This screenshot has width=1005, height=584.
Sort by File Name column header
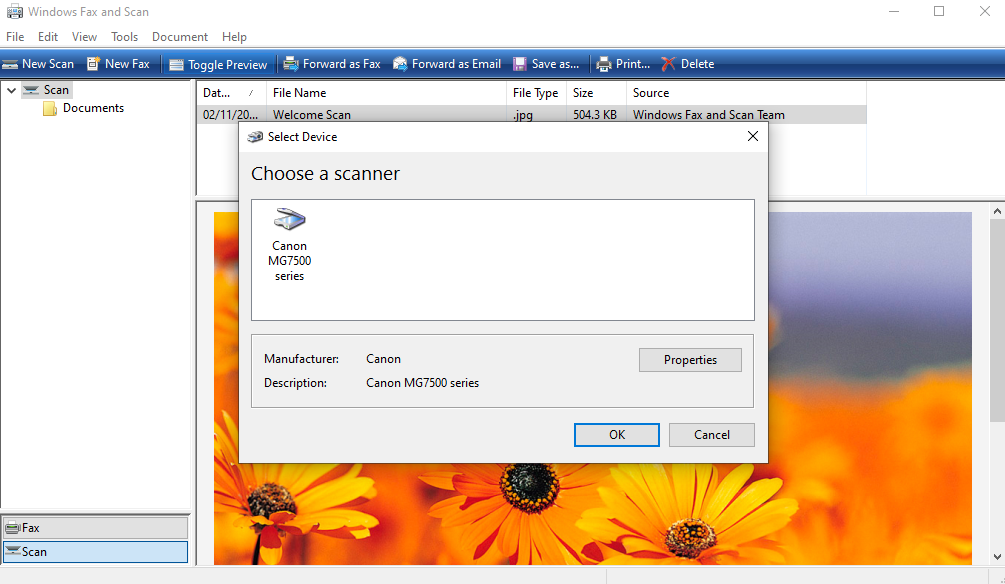(x=386, y=93)
